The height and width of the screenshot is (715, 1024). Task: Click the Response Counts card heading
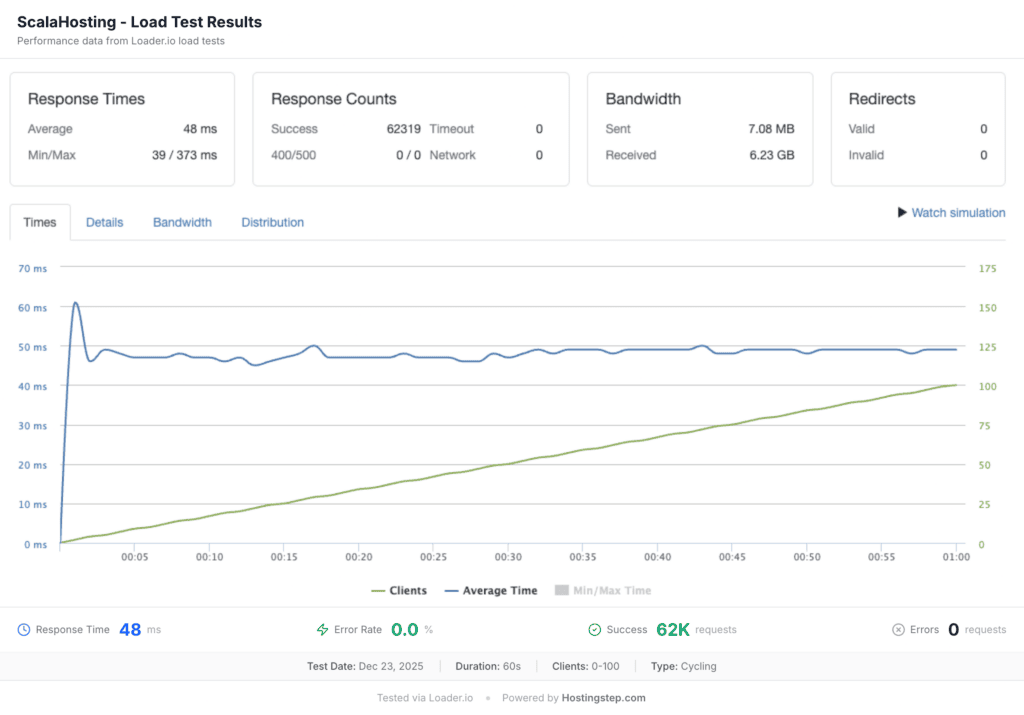pos(334,99)
